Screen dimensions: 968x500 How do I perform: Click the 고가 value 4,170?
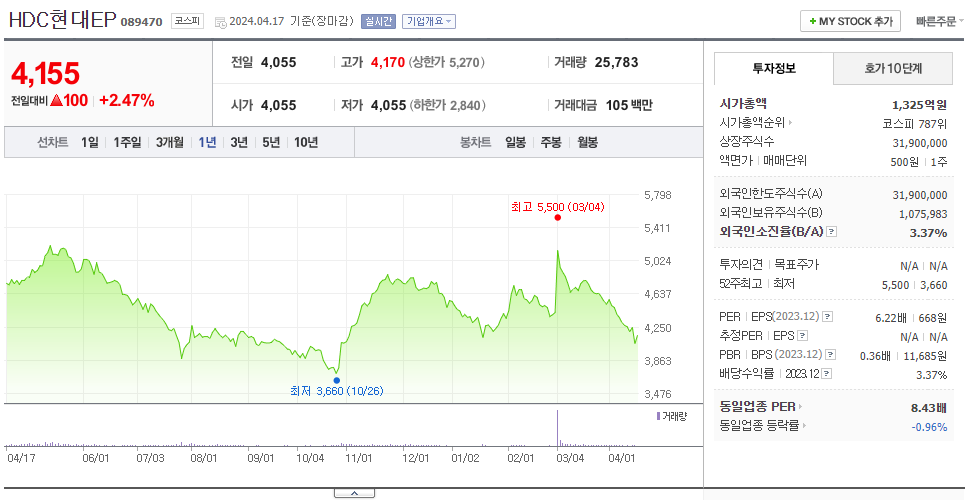[x=388, y=62]
